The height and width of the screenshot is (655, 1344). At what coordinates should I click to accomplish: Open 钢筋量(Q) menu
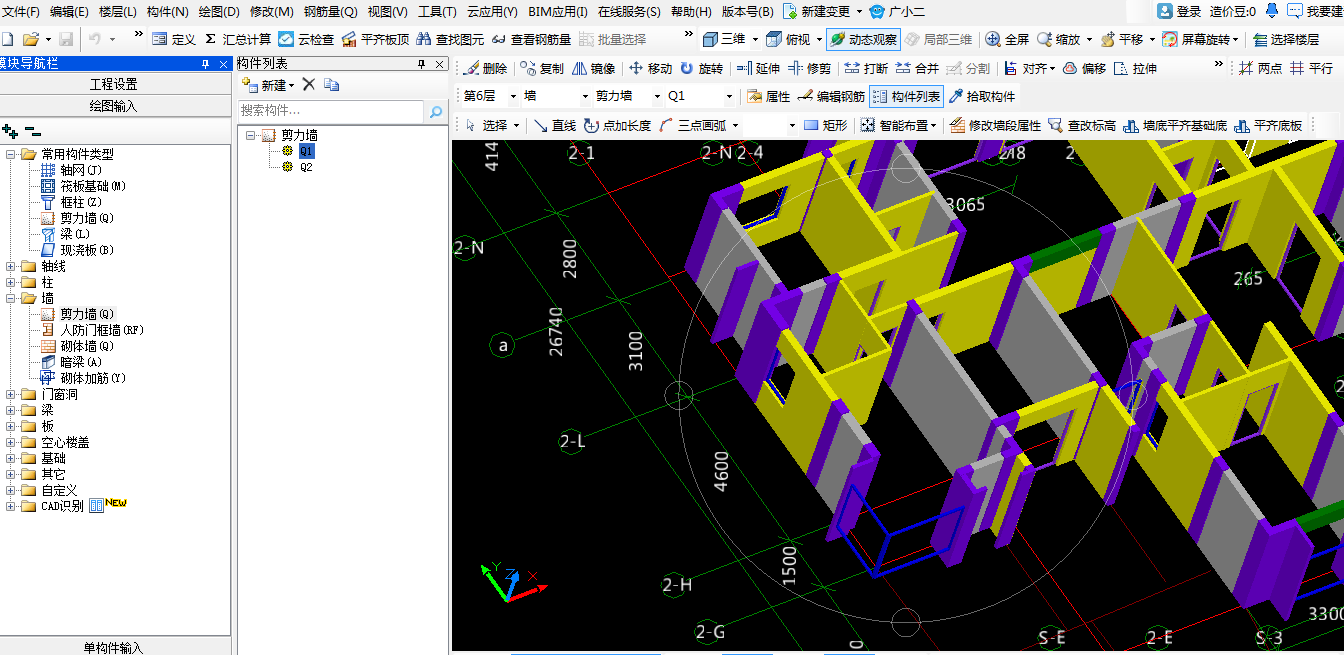(x=330, y=12)
